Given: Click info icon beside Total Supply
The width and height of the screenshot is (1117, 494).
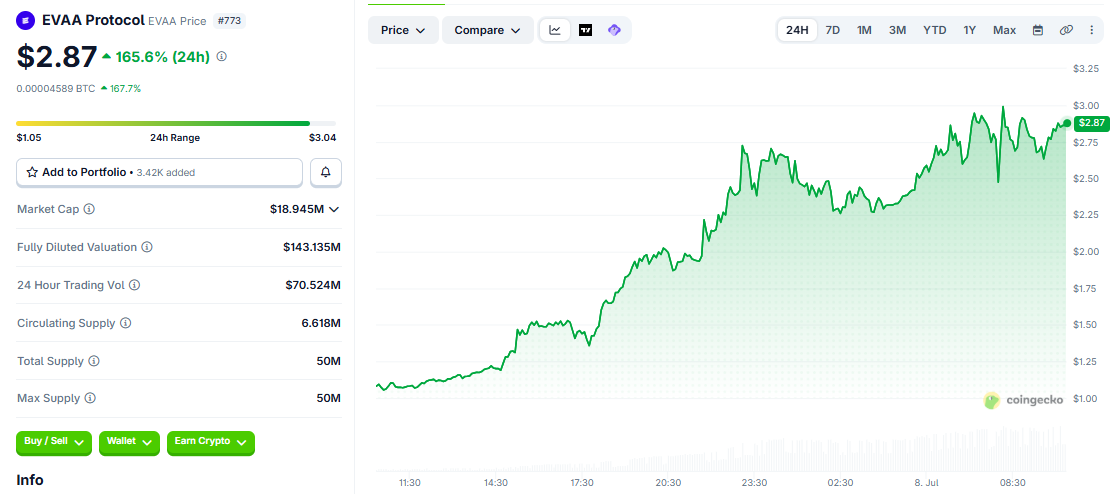Looking at the screenshot, I should (94, 361).
